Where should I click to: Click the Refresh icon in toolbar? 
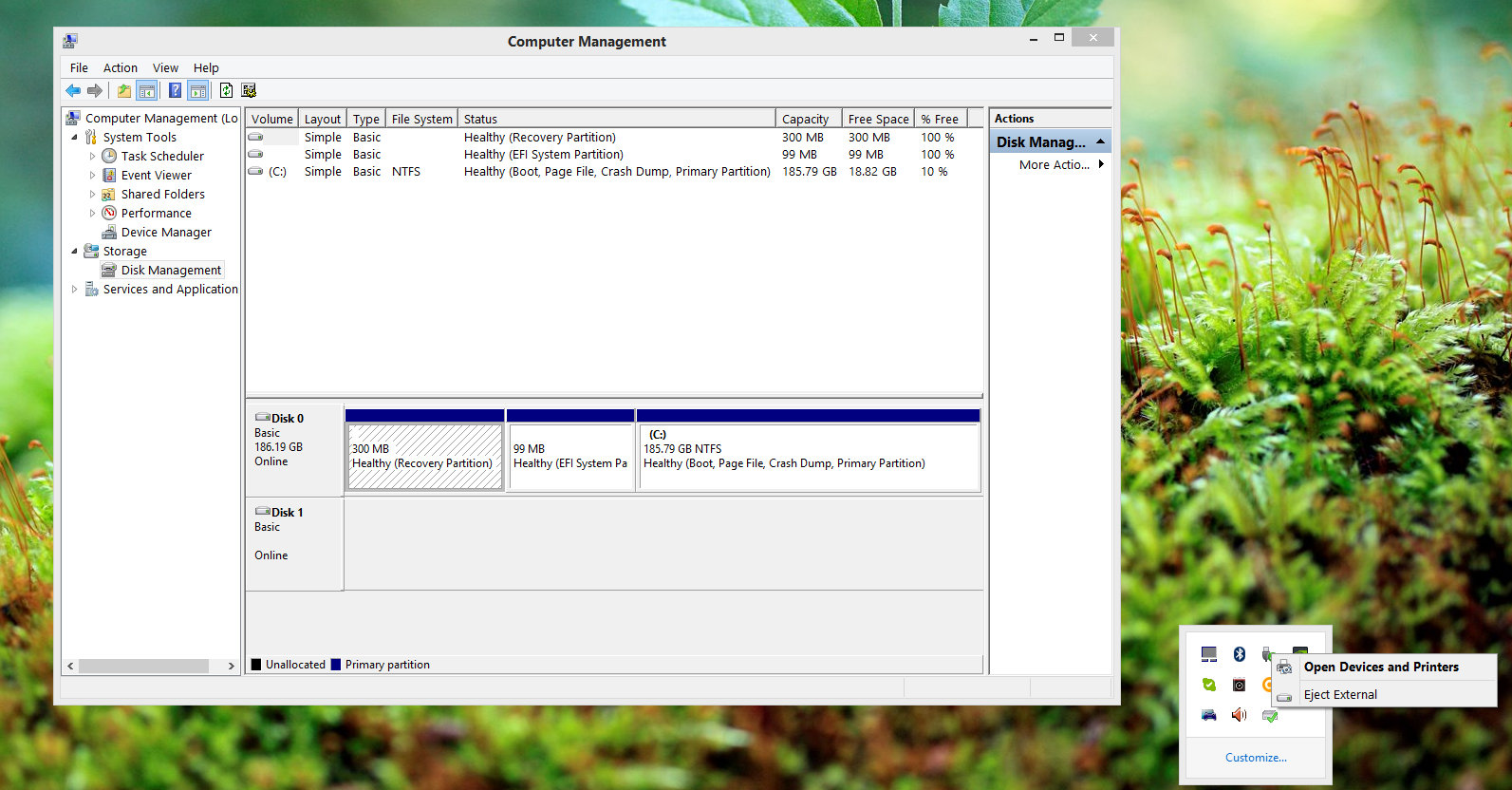click(x=226, y=91)
